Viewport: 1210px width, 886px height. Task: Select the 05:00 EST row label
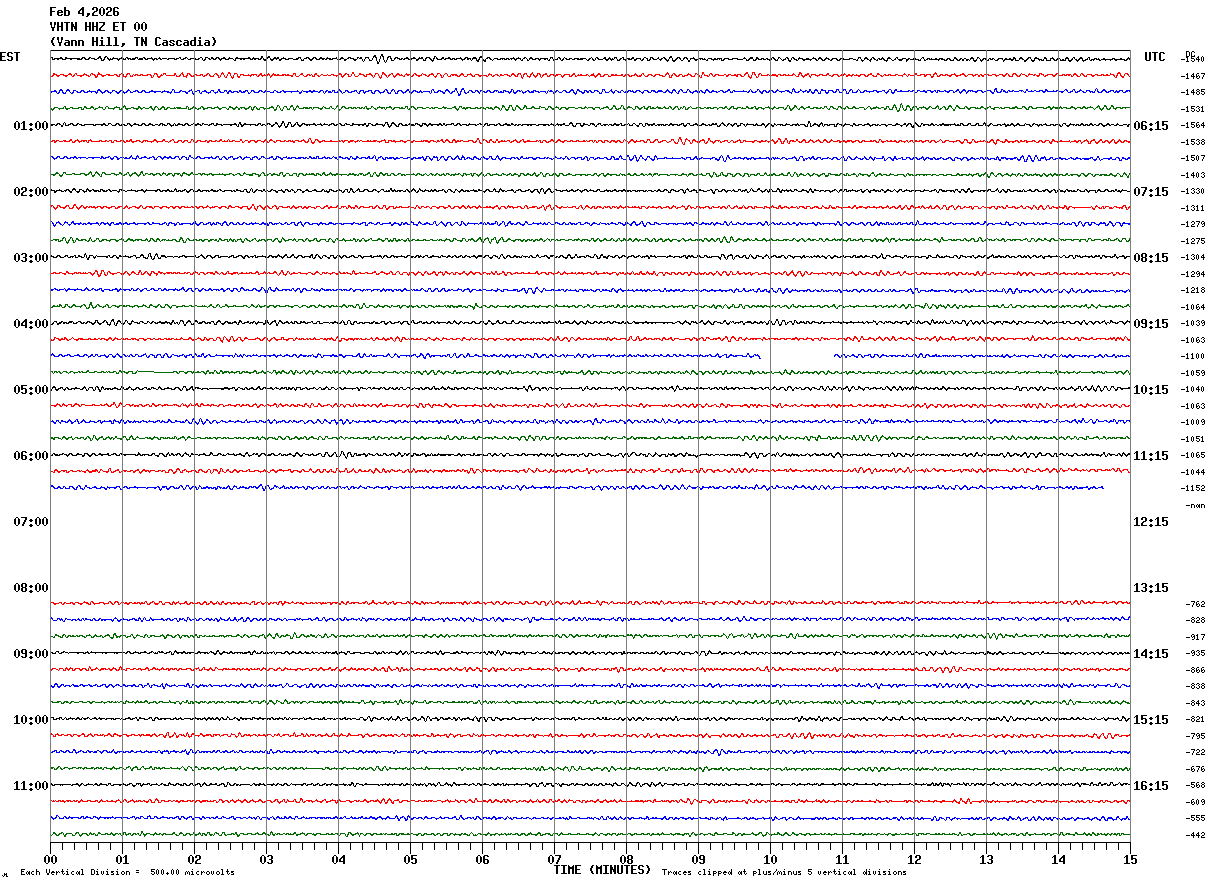pyautogui.click(x=31, y=390)
